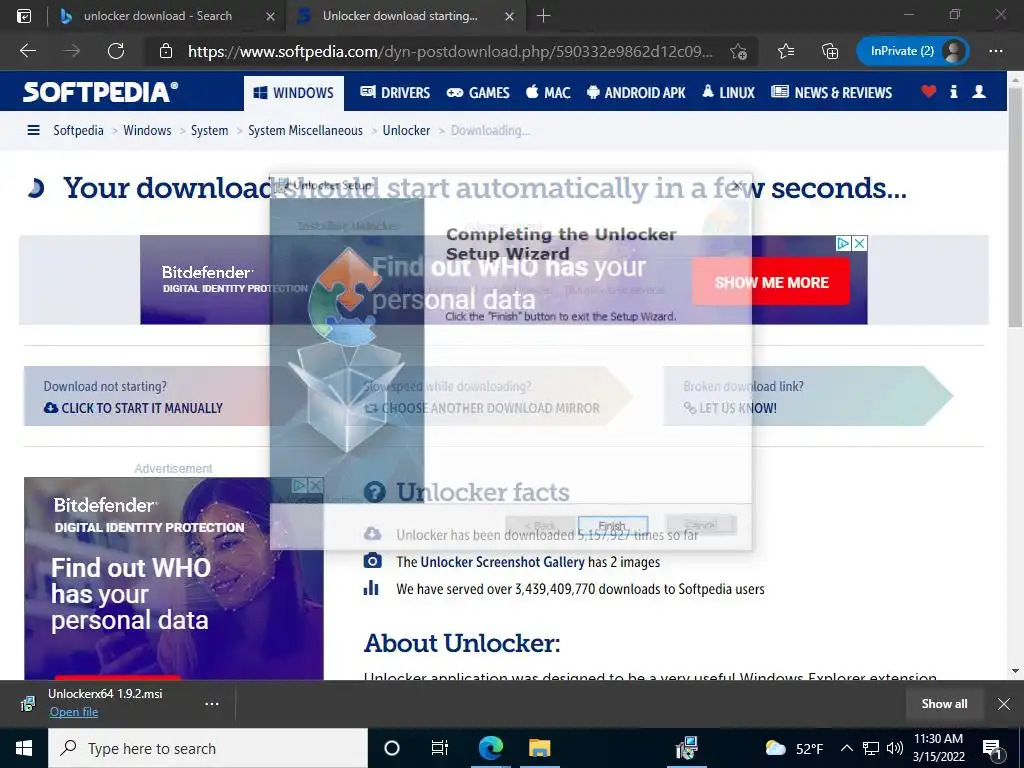Screen dimensions: 1024x768
Task: Go back to the previous page
Action: click(27, 51)
